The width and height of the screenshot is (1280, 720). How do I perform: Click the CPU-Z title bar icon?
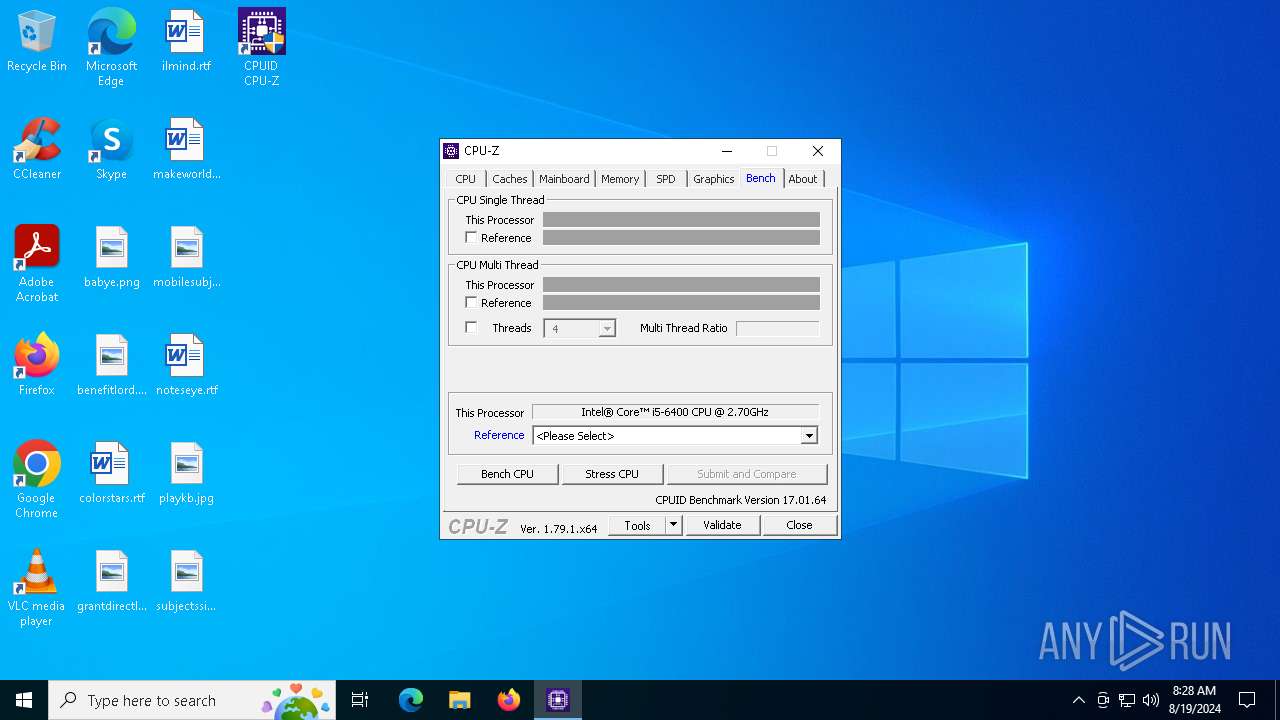(451, 151)
